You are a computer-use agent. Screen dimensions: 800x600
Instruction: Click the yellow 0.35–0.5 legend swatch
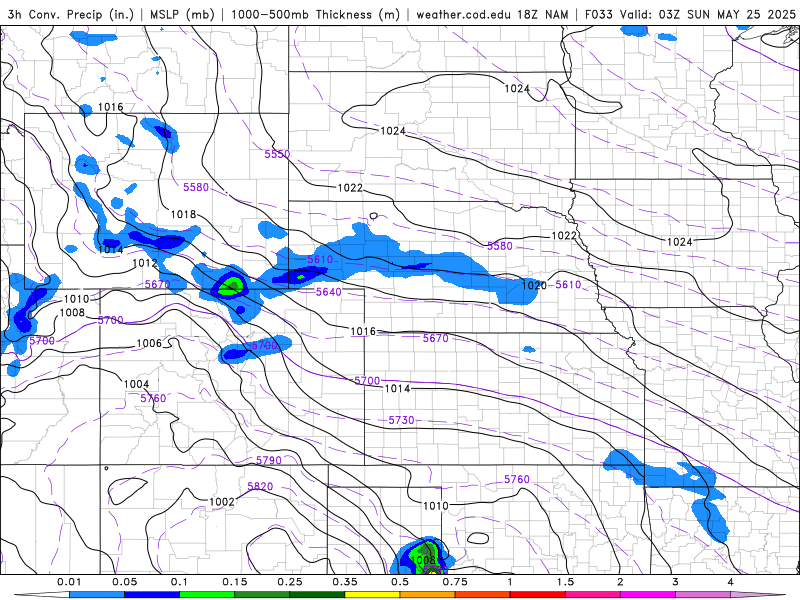(x=372, y=595)
